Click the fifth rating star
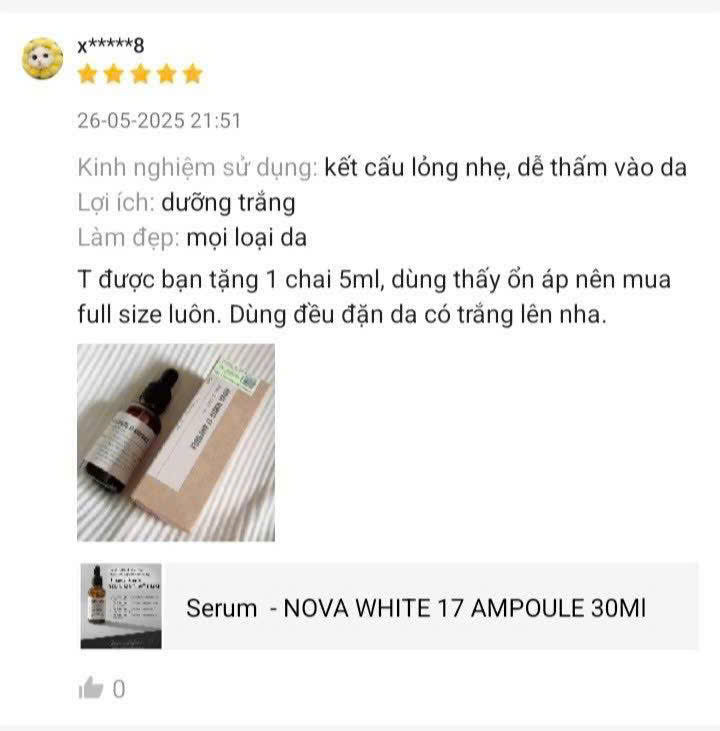Image resolution: width=720 pixels, height=731 pixels. click(x=192, y=74)
